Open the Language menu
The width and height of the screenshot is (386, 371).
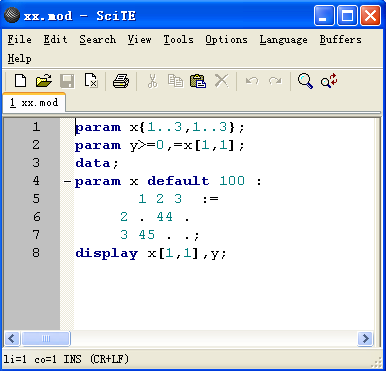click(x=283, y=40)
